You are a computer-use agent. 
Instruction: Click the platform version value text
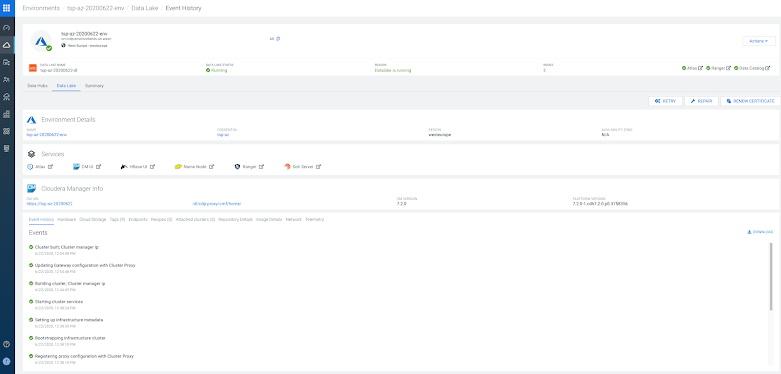(x=600, y=203)
